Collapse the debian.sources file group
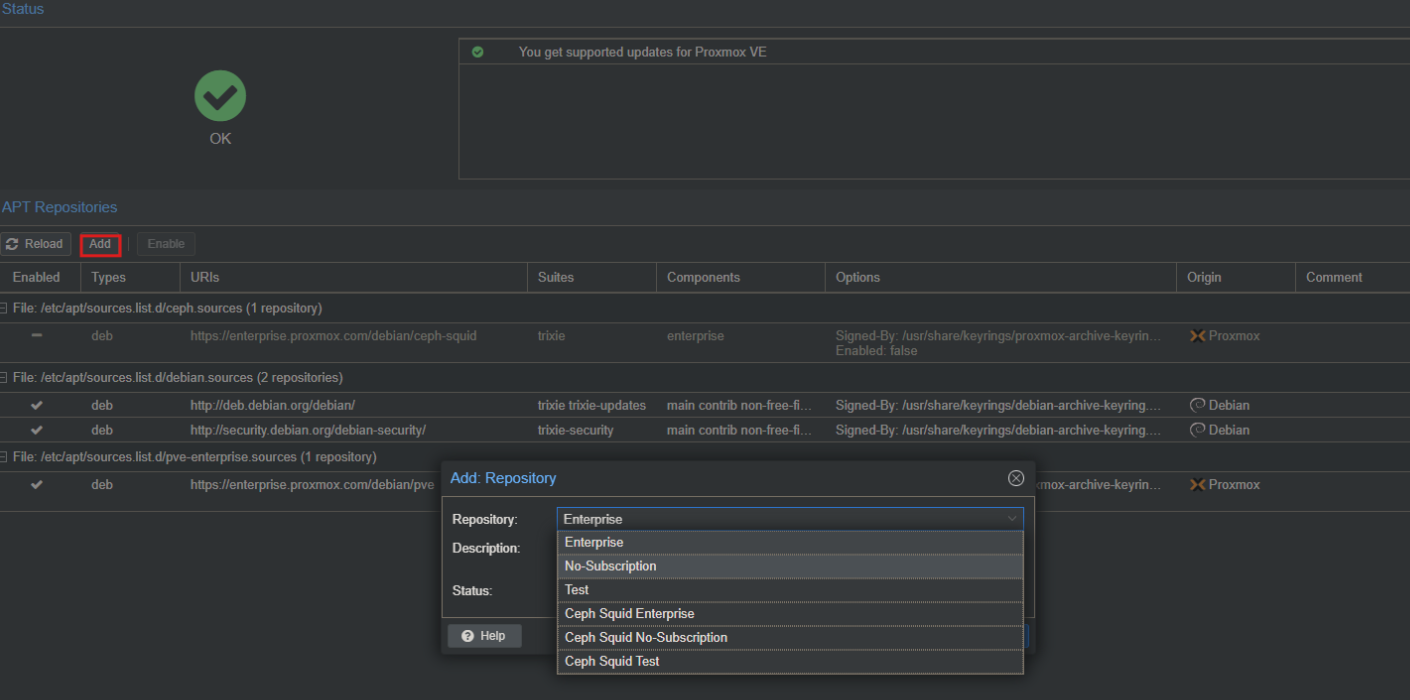This screenshot has height=700, width=1410. (5, 378)
